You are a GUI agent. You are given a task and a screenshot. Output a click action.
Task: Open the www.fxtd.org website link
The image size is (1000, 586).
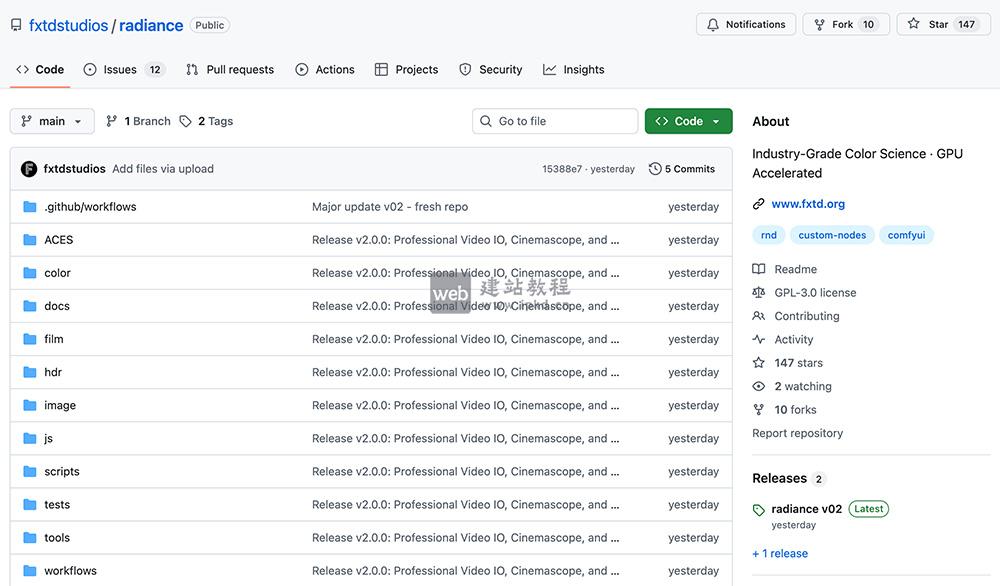pyautogui.click(x=808, y=204)
